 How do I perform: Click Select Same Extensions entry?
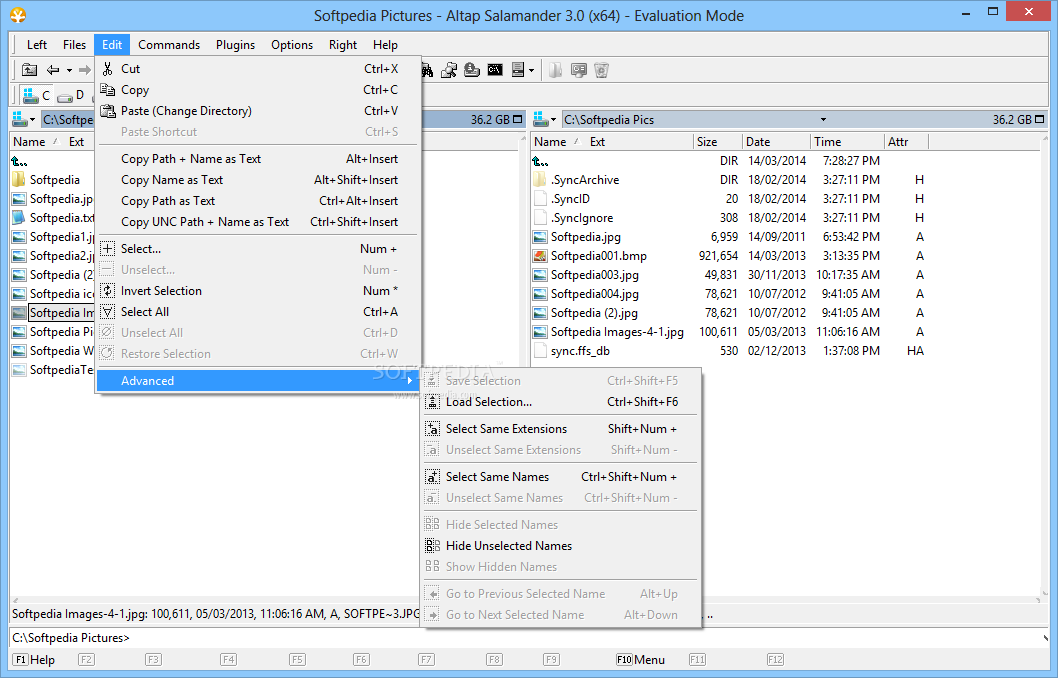coord(560,428)
